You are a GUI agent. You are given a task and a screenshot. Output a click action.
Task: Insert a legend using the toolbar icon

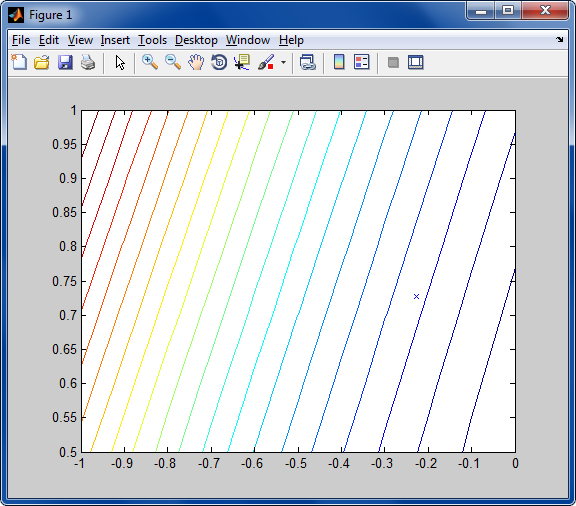(362, 62)
